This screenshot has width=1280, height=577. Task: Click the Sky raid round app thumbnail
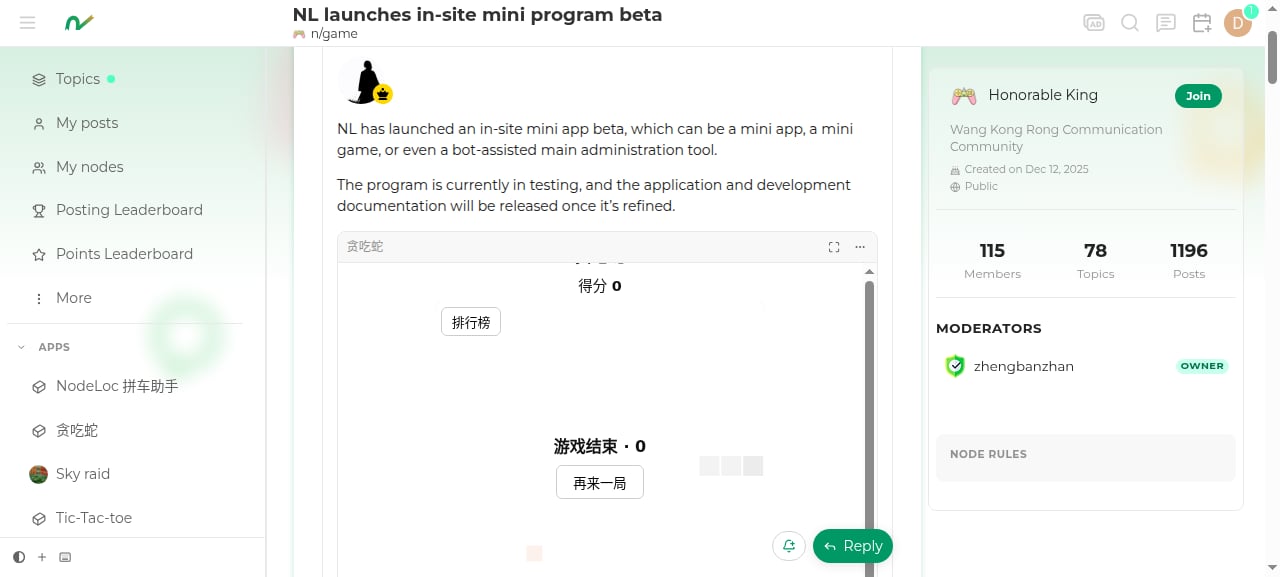[x=39, y=474]
